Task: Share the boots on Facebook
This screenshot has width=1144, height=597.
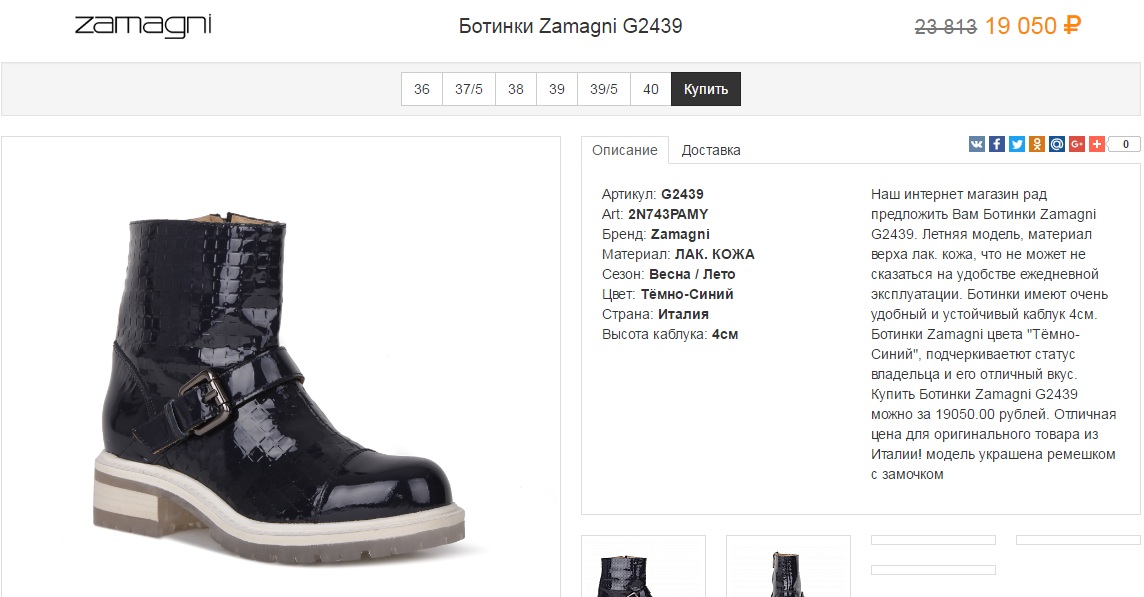Action: 997,144
